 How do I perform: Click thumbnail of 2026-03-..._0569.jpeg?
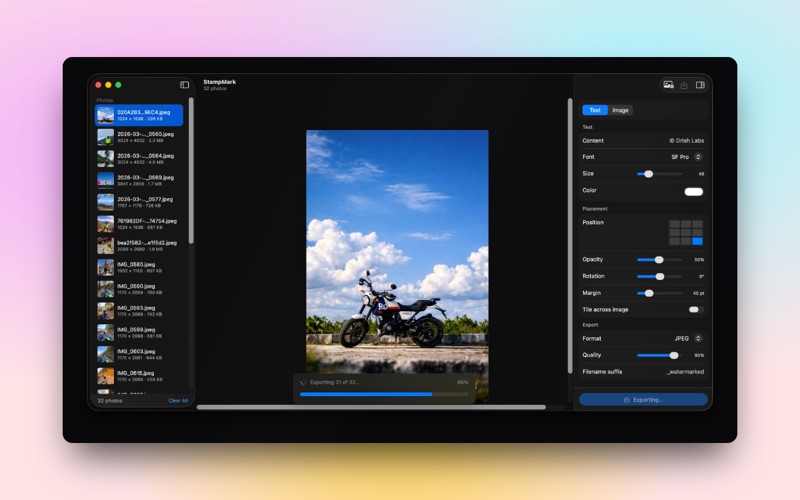tap(106, 181)
